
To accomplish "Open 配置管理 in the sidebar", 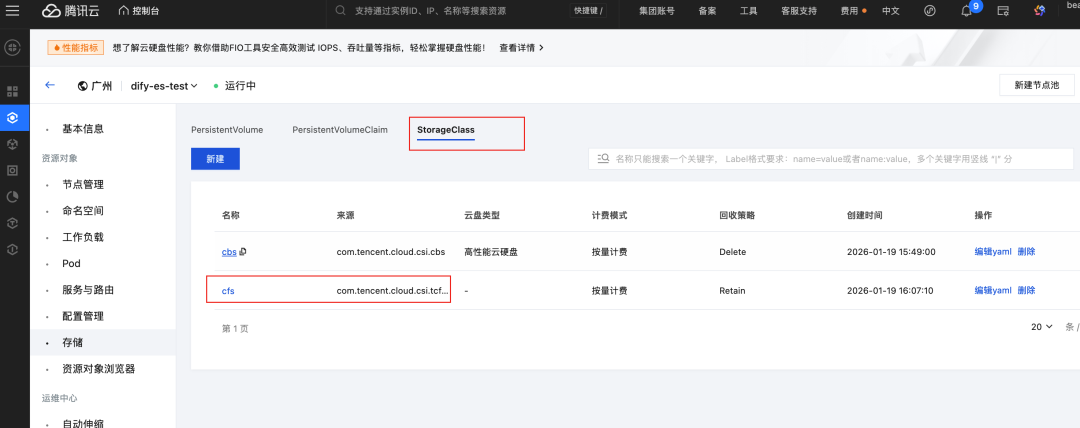I will (83, 316).
